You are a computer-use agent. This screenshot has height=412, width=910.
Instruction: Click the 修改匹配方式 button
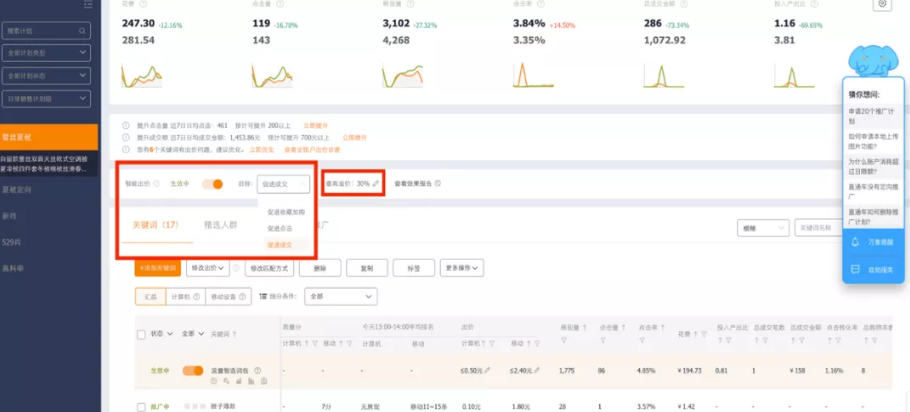(x=269, y=269)
